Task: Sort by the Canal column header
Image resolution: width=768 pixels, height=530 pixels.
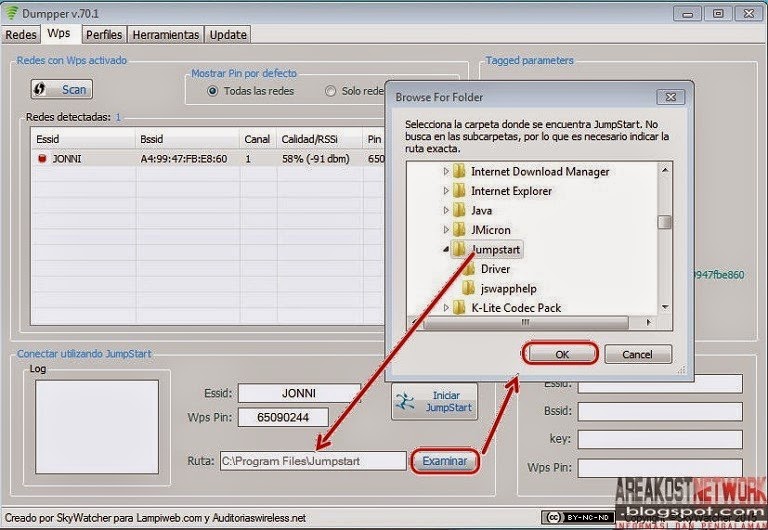Action: 258,139
